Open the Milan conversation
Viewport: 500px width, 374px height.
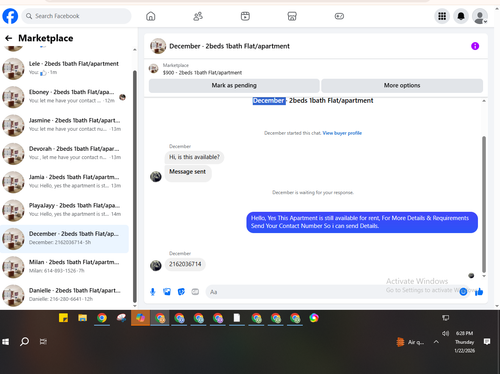click(x=65, y=267)
